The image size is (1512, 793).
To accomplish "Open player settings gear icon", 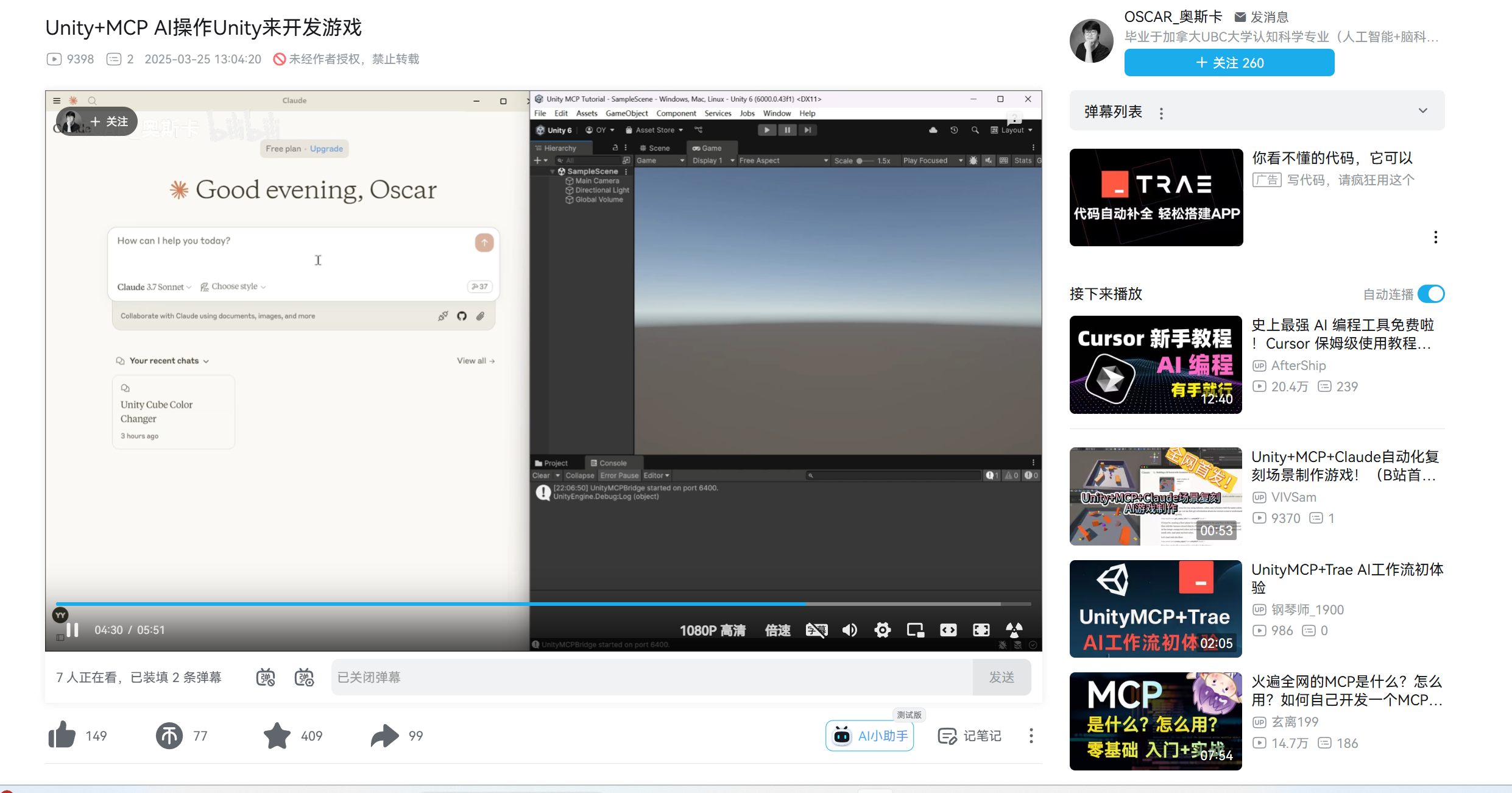I will [x=882, y=630].
